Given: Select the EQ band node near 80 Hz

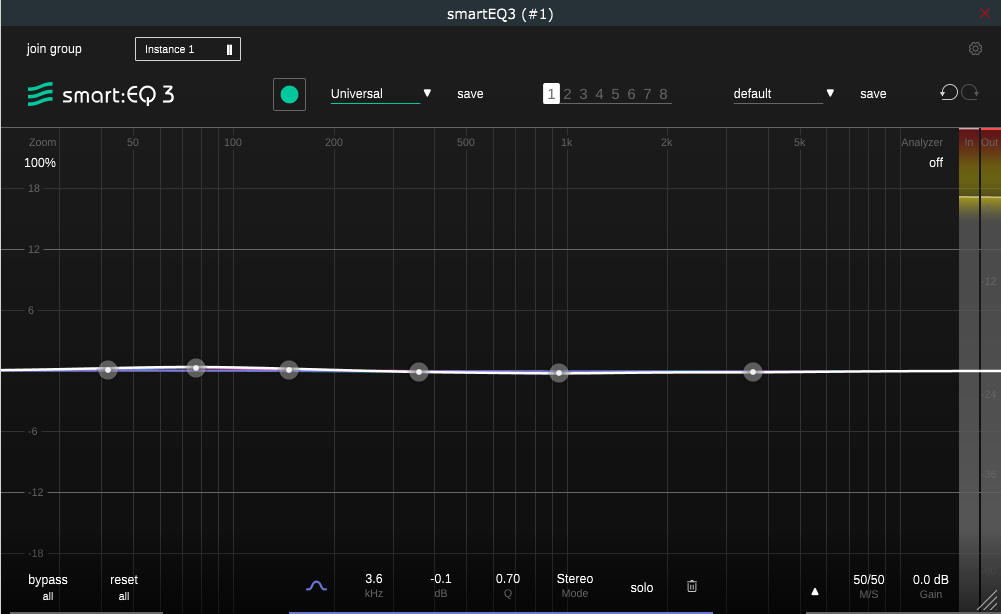Looking at the screenshot, I should coord(196,368).
